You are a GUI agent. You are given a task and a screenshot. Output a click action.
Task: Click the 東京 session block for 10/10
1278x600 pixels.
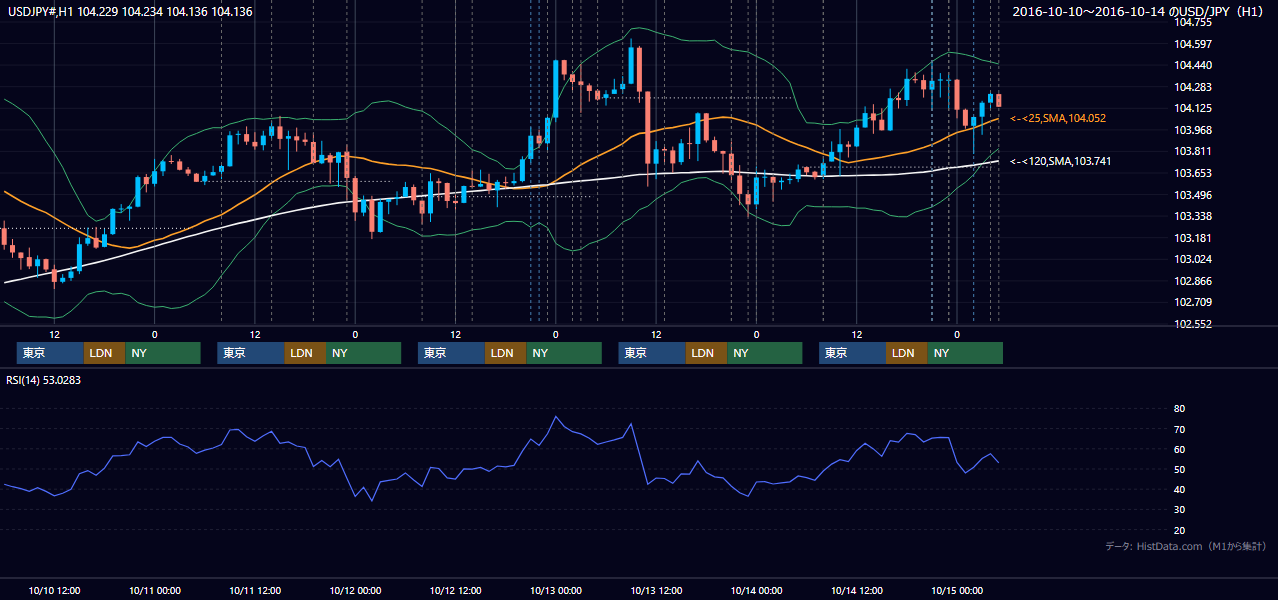50,353
